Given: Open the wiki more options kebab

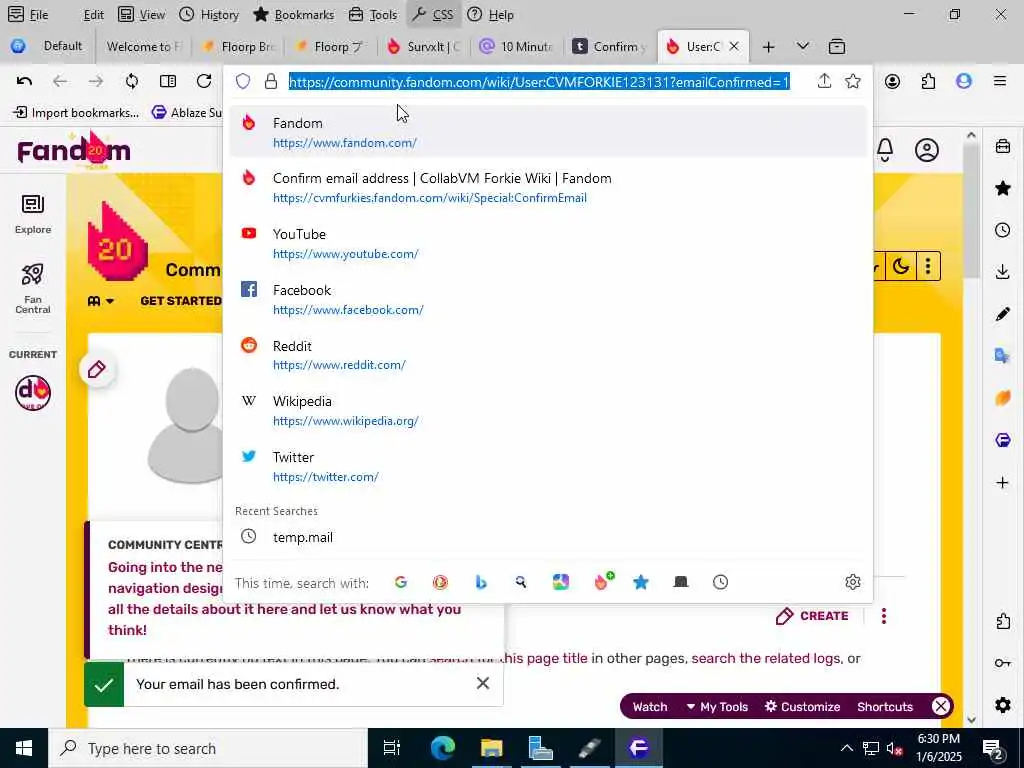Looking at the screenshot, I should point(928,266).
